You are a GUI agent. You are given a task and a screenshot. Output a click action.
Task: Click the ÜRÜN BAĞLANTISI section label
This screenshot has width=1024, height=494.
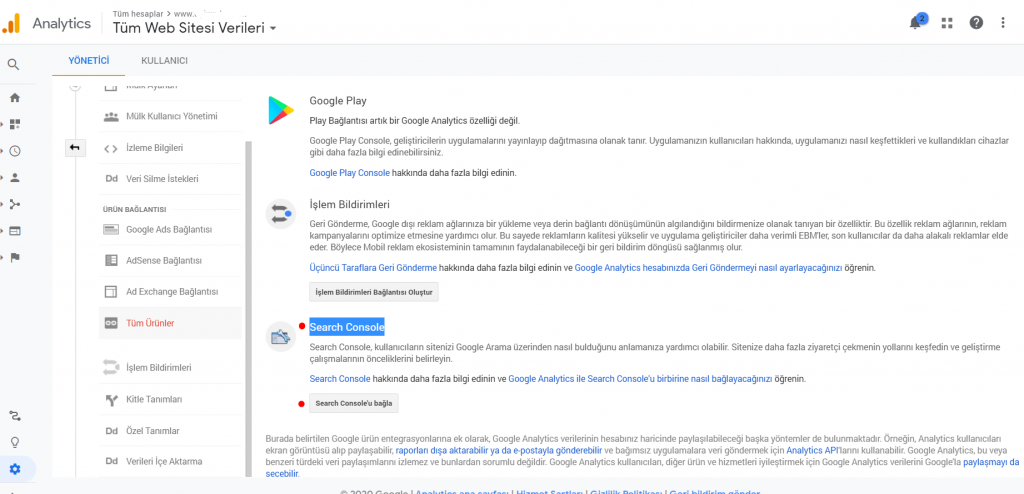pyautogui.click(x=135, y=209)
